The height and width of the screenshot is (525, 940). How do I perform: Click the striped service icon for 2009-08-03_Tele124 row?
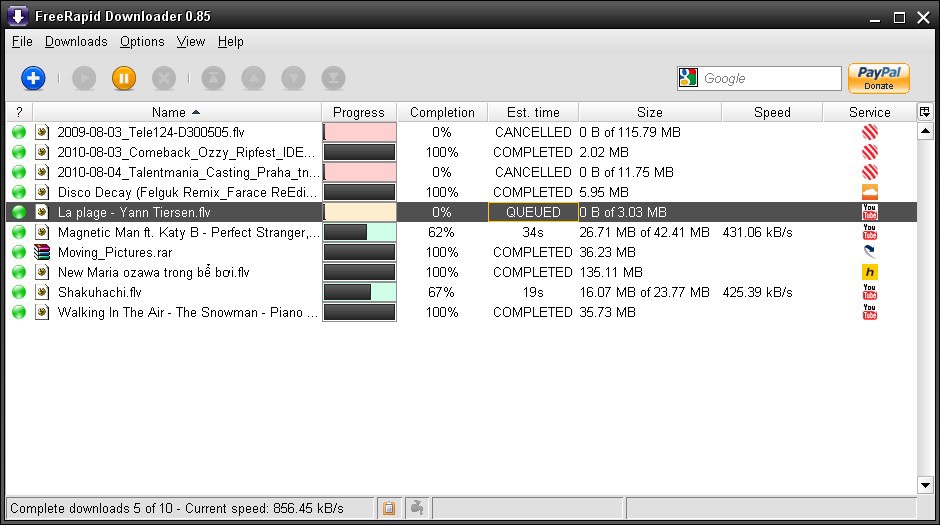click(x=869, y=132)
